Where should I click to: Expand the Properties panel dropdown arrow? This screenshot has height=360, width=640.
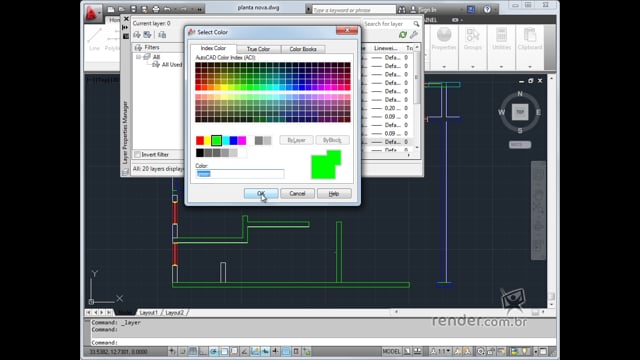coord(444,67)
